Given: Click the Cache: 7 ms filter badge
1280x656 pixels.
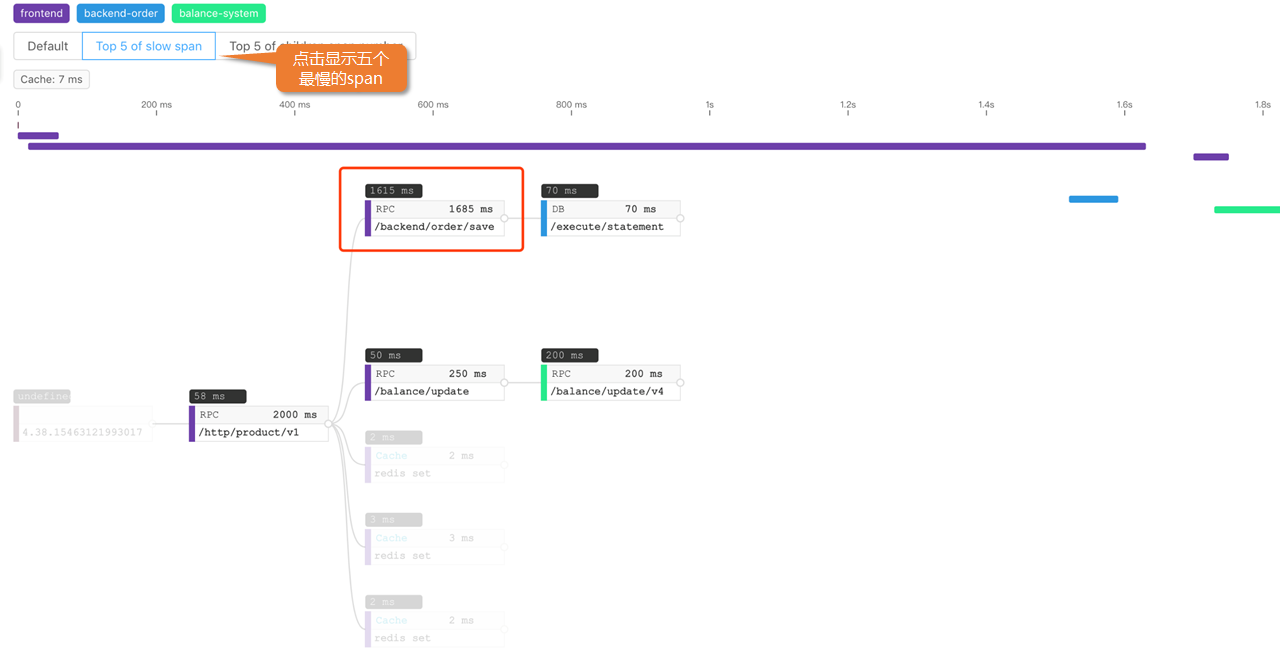Looking at the screenshot, I should click(51, 79).
